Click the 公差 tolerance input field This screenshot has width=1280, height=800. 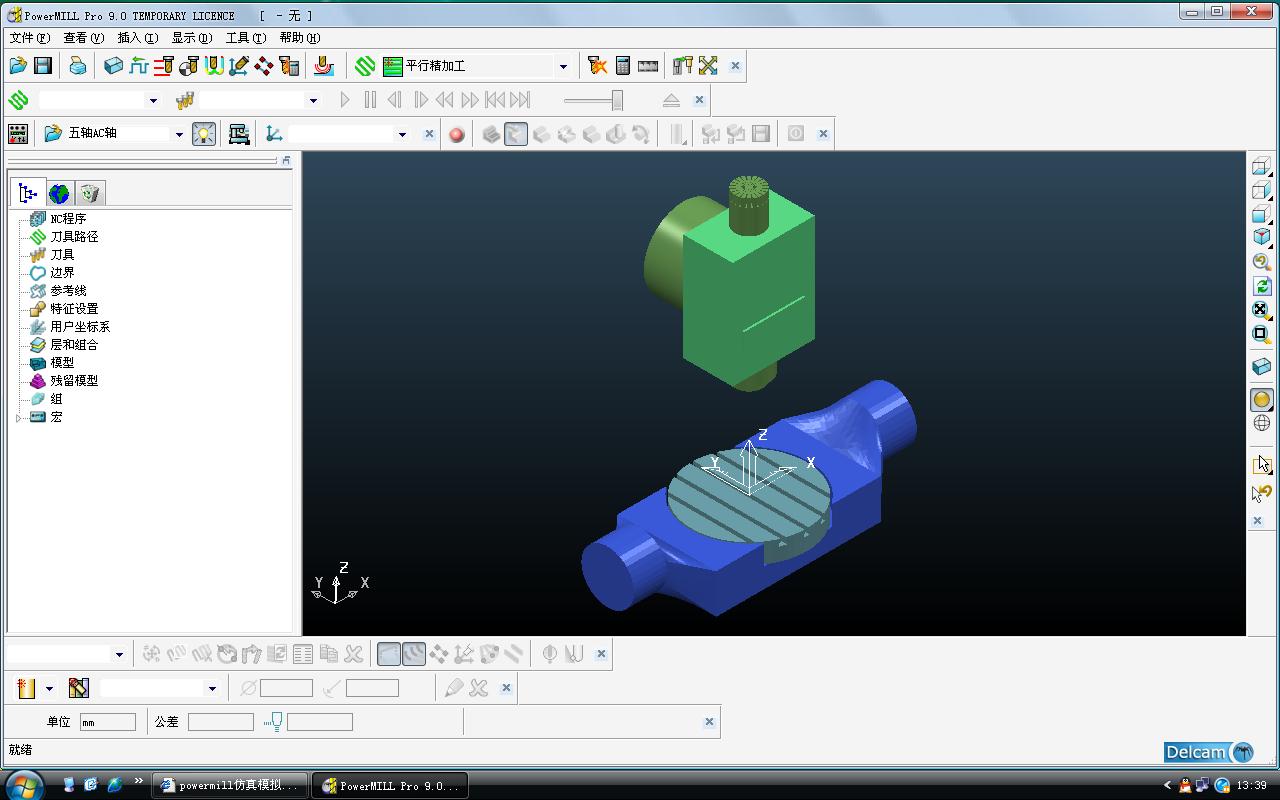pos(220,722)
